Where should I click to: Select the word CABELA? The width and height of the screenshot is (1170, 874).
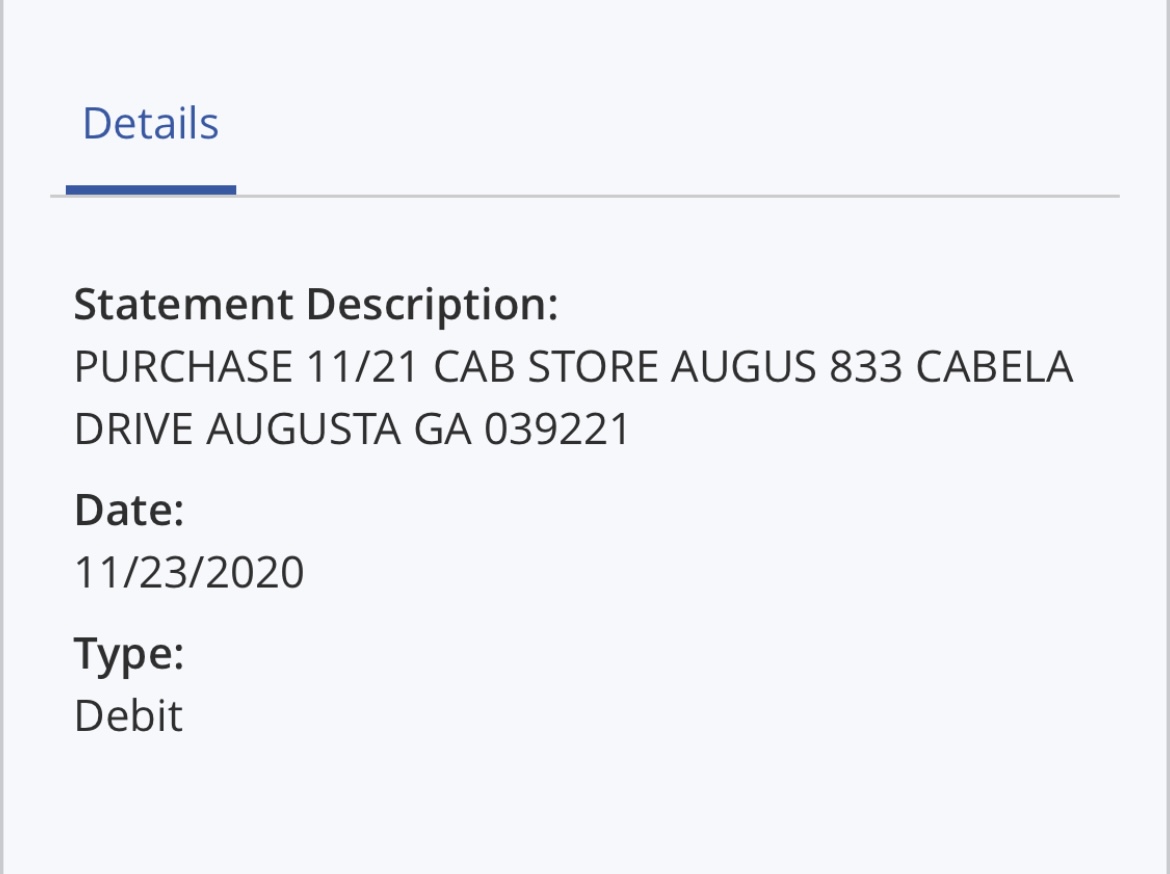coord(994,367)
